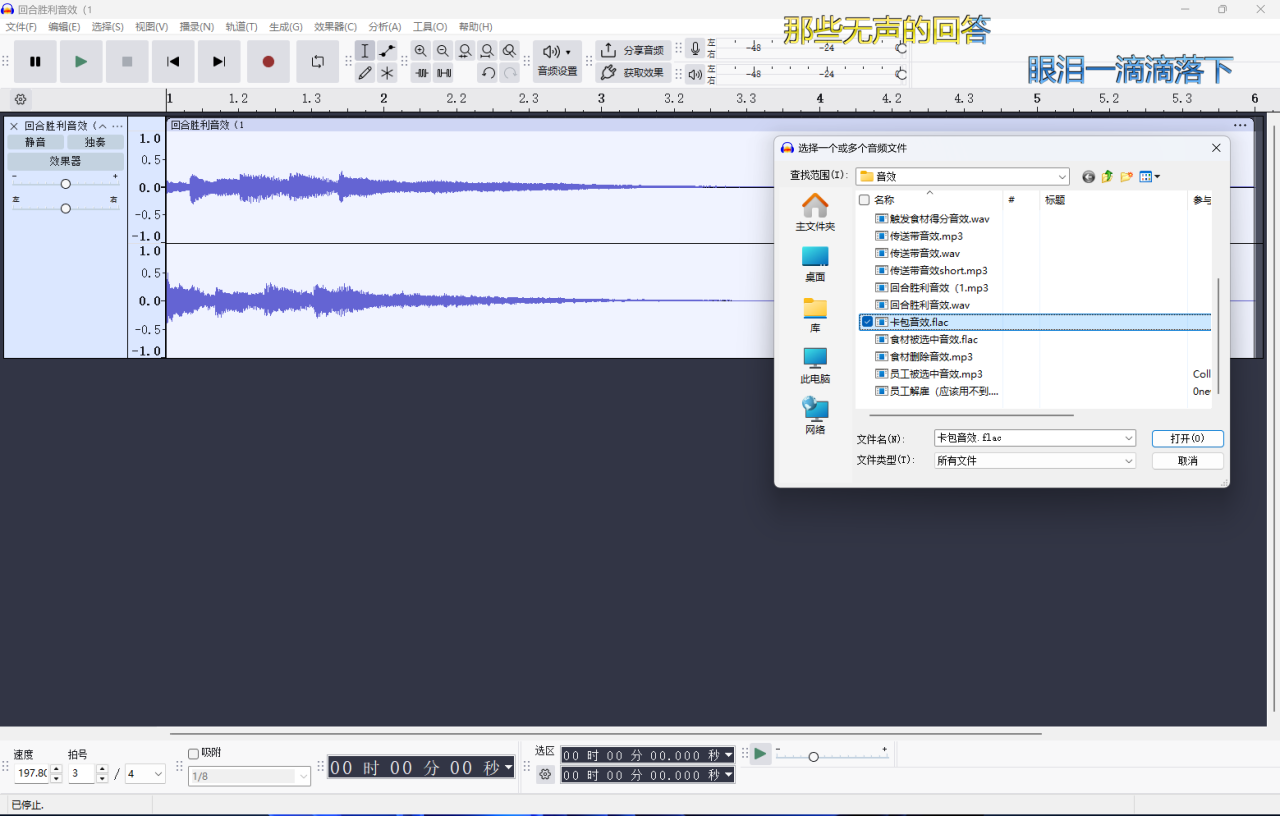Viewport: 1280px width, 816px height.
Task: Open the view menu dropdown in dialog
Action: click(1150, 176)
